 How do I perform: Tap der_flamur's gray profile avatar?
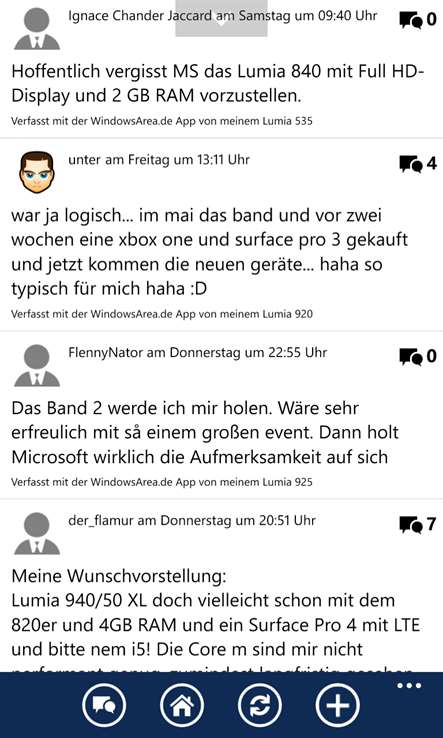coord(37,533)
